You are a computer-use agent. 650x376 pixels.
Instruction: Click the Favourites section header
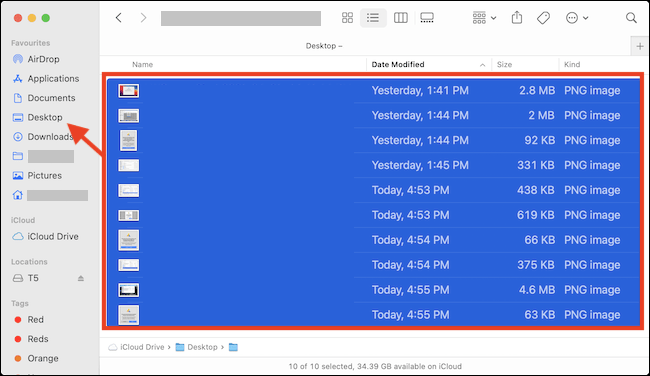[x=30, y=43]
